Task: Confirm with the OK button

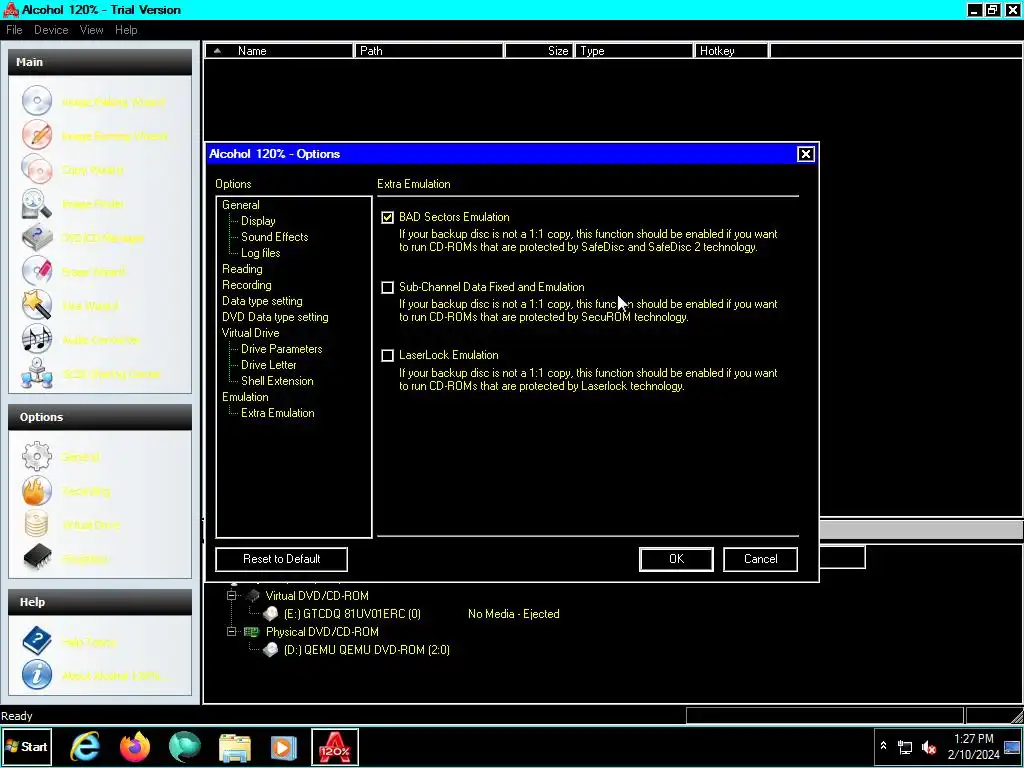Action: pyautogui.click(x=676, y=559)
